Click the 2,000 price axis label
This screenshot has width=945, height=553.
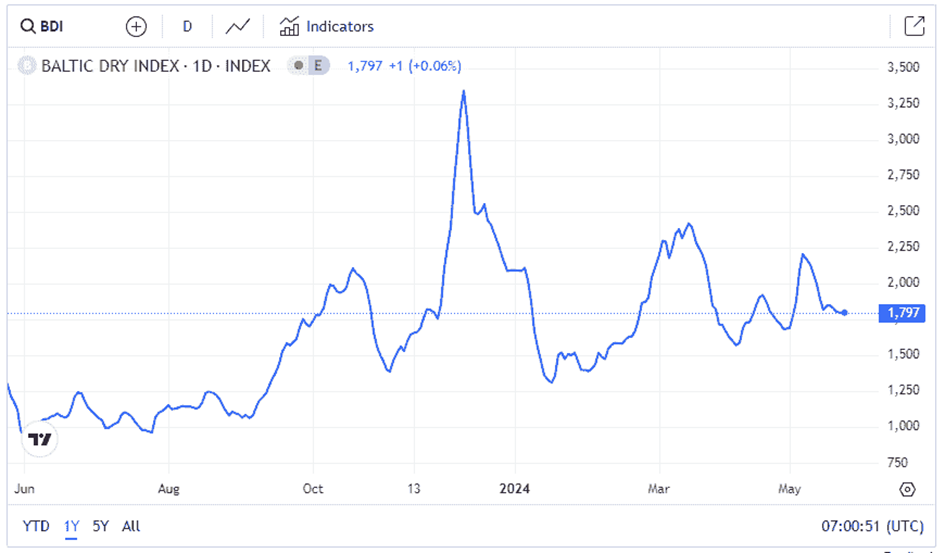tap(903, 283)
